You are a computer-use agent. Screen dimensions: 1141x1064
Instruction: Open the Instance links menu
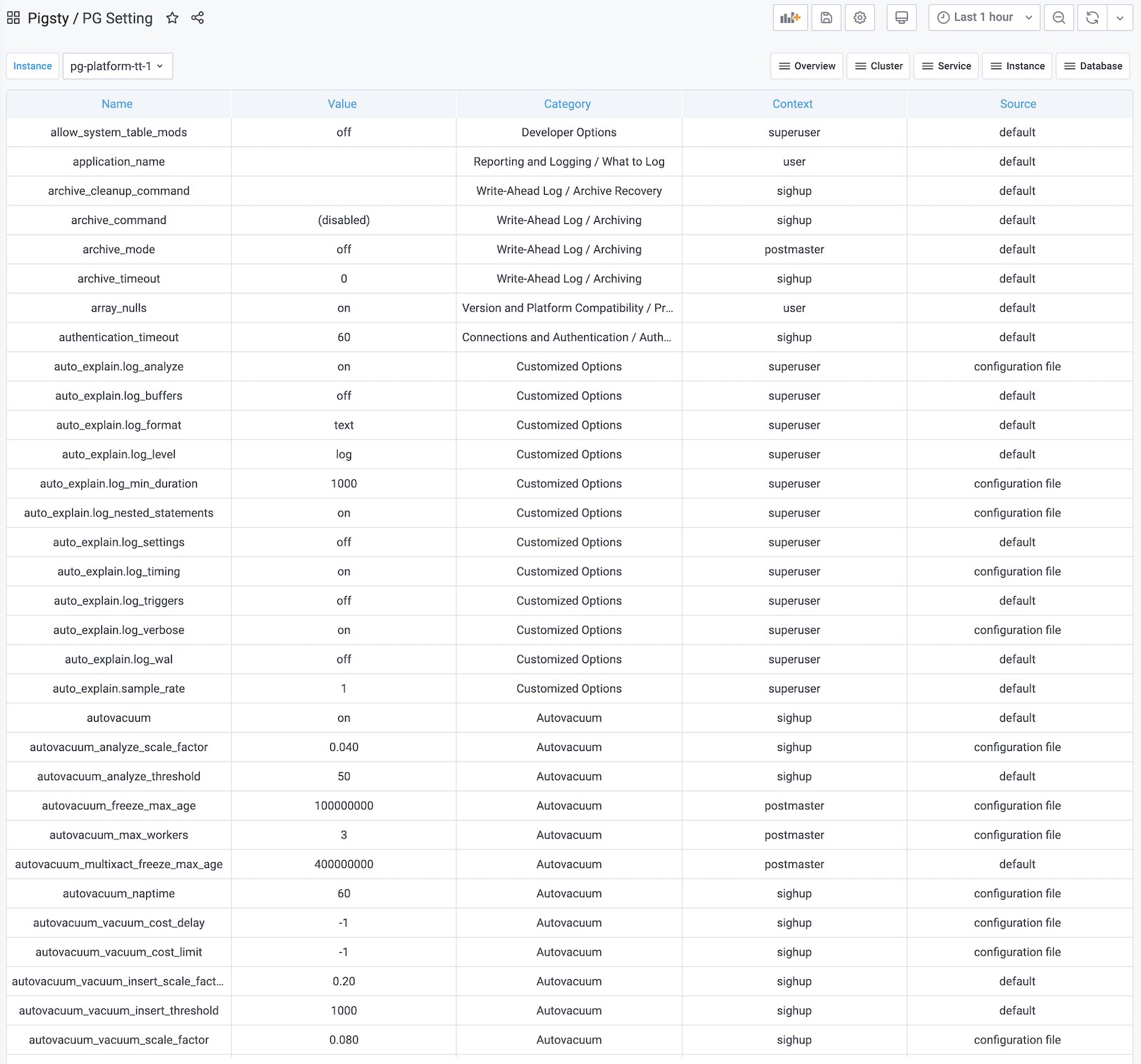pos(1018,66)
